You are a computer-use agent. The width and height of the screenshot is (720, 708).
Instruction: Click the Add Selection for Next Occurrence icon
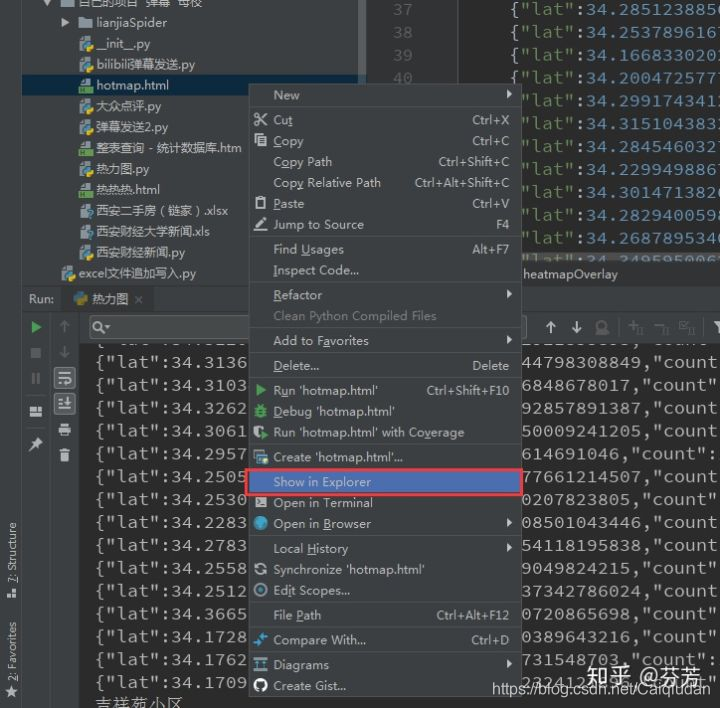636,327
